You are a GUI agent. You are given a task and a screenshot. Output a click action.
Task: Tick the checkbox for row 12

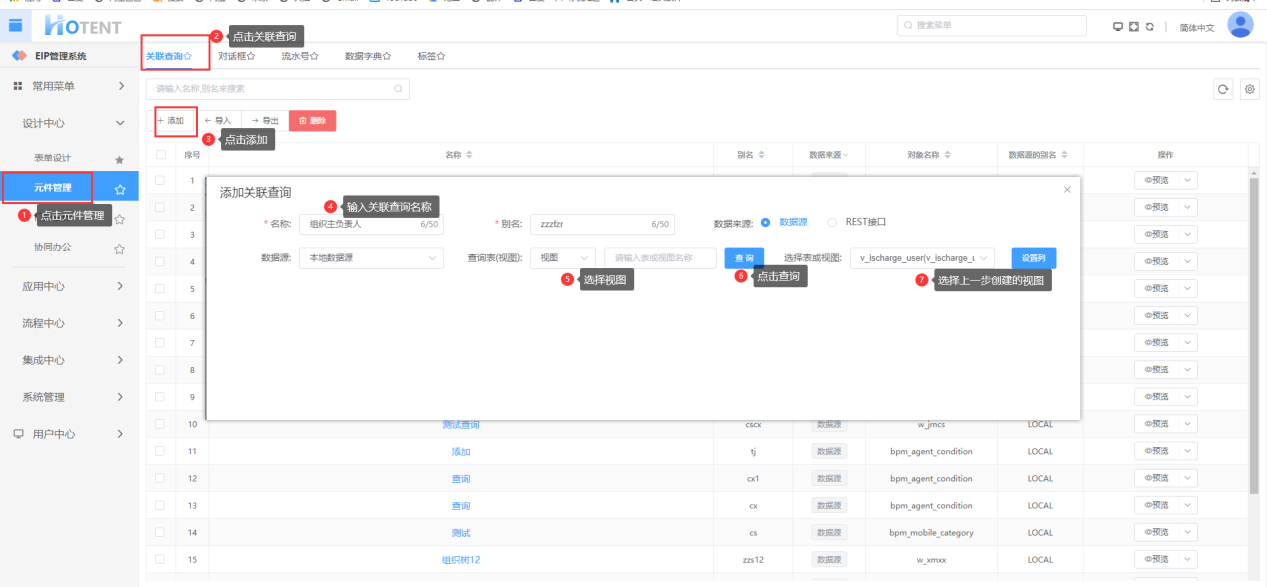161,479
